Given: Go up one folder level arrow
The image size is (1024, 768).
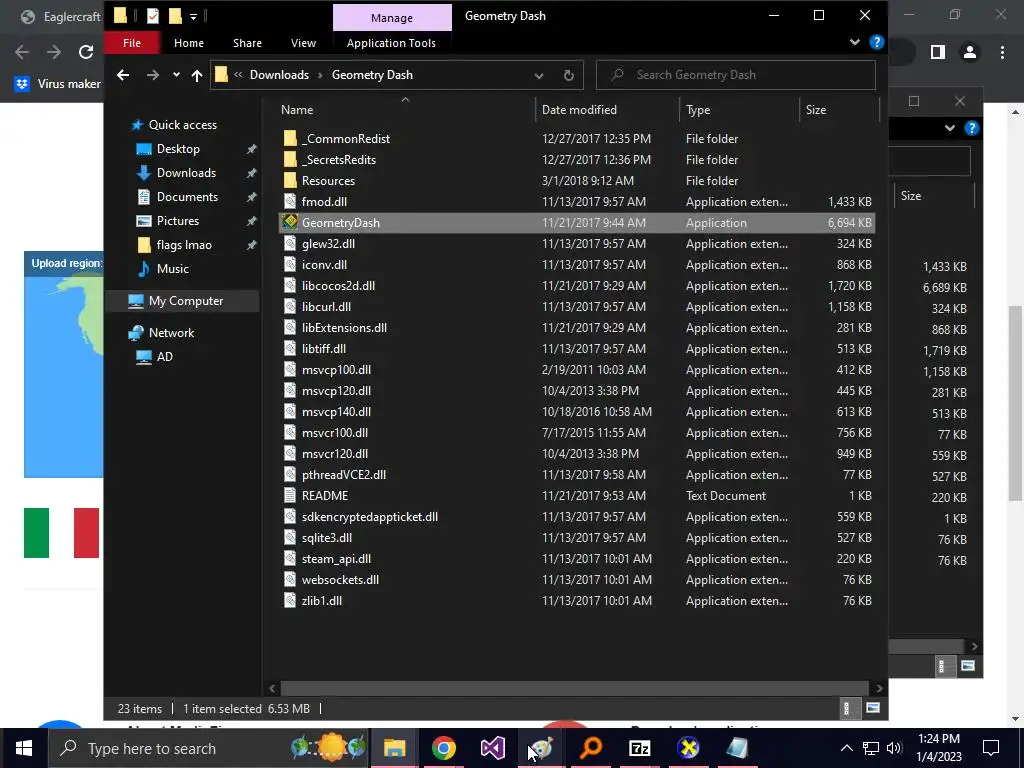Looking at the screenshot, I should 197,75.
